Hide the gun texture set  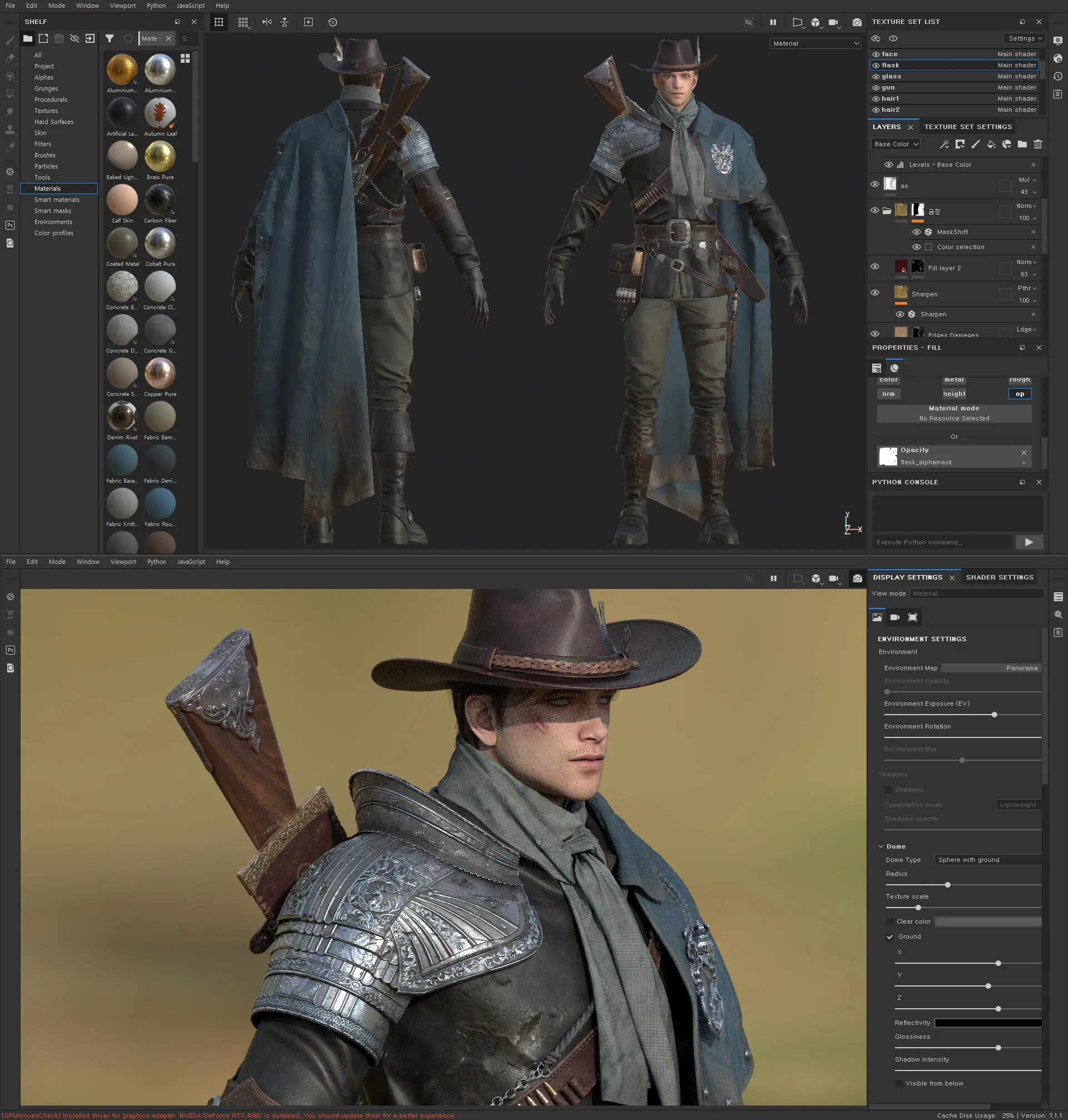(876, 88)
